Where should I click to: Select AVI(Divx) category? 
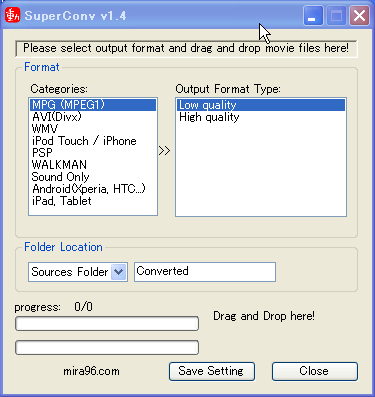click(x=93, y=117)
